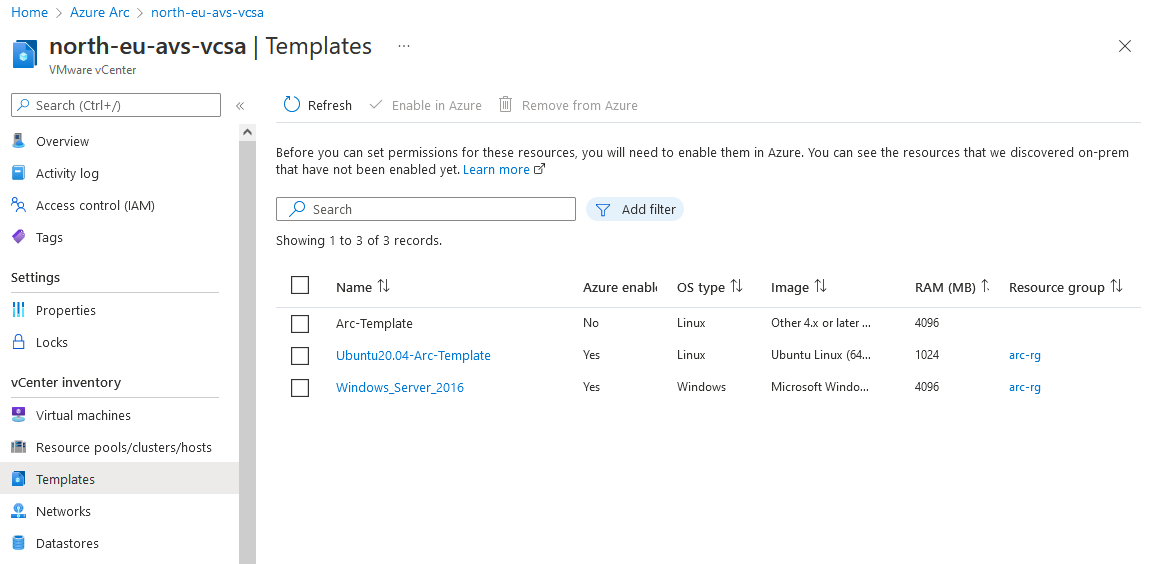Sort by the RAM (MB) column

coord(952,287)
